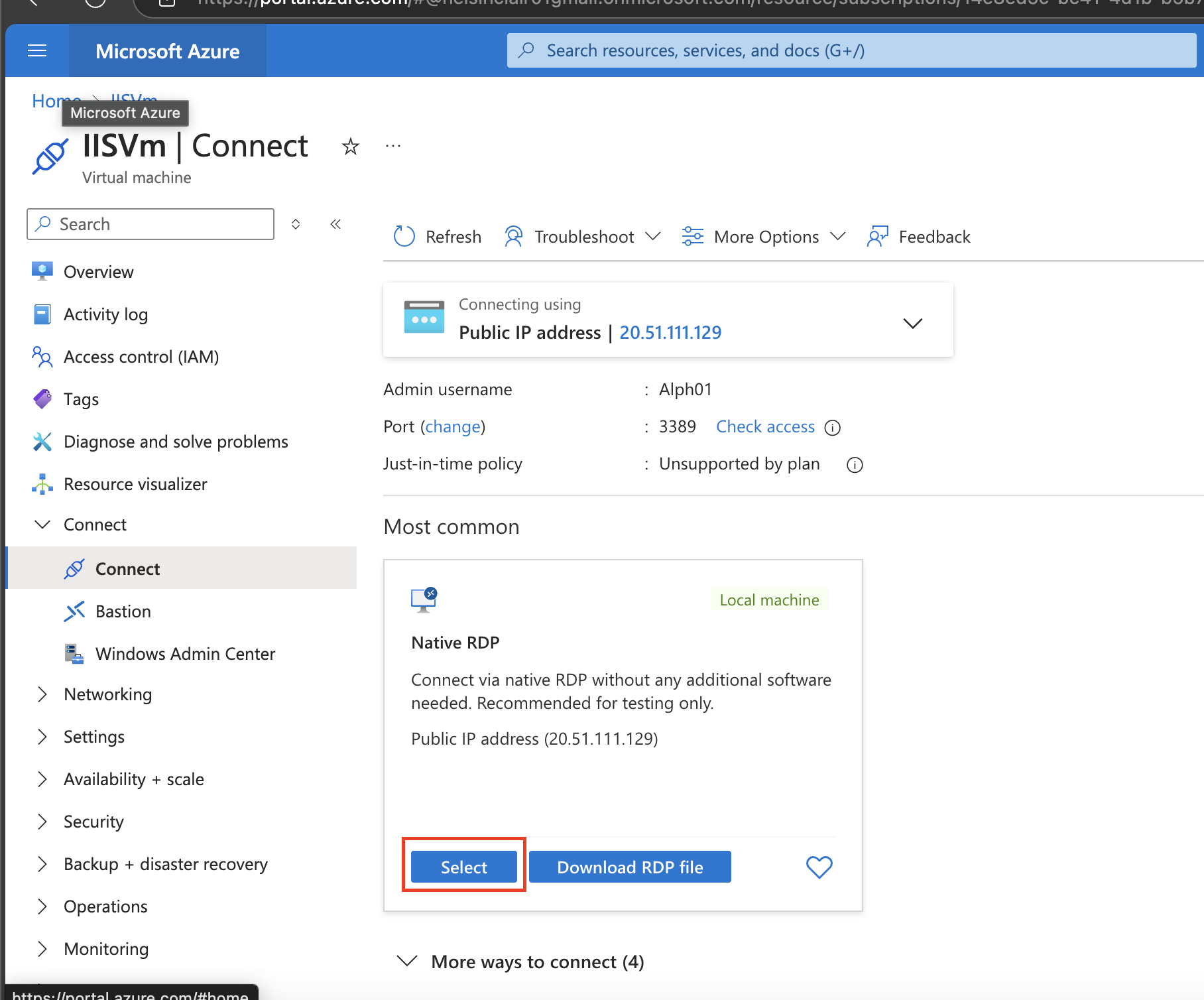Click the Windows Admin Center server icon

click(x=74, y=654)
